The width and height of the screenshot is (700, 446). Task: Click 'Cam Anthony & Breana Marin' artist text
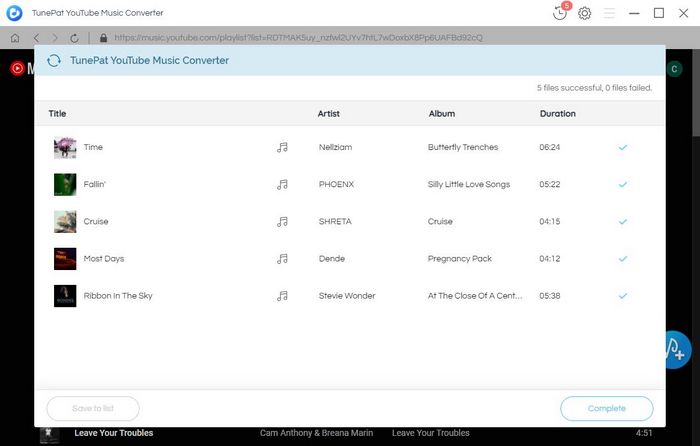(x=317, y=433)
